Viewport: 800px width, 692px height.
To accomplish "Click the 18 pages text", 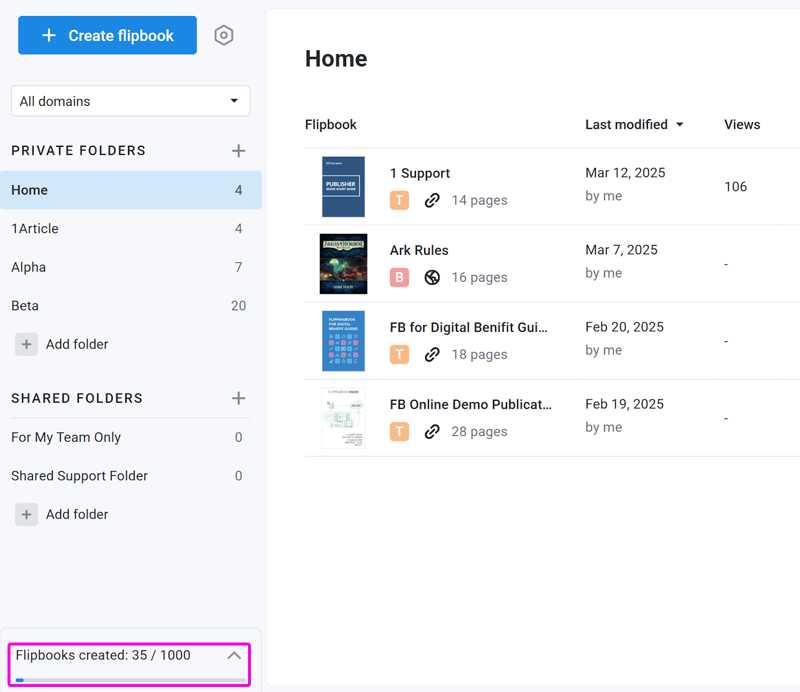I will (479, 354).
